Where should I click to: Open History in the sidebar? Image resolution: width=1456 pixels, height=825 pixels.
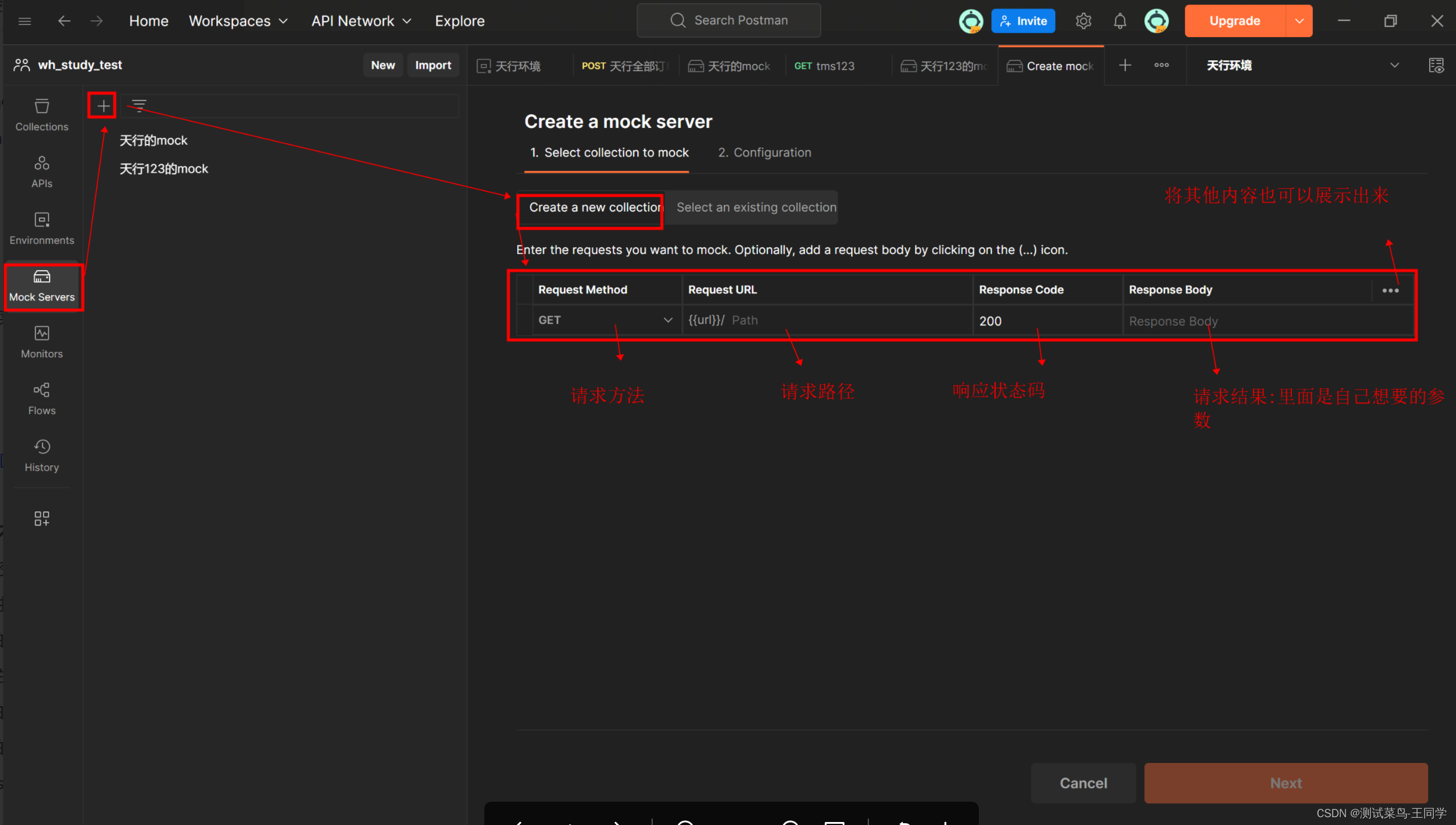click(x=42, y=455)
